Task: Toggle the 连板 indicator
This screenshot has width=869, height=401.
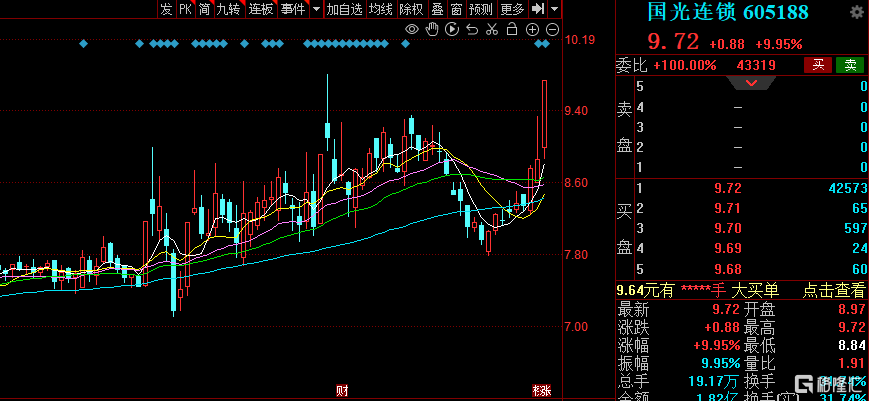Action: (x=260, y=9)
